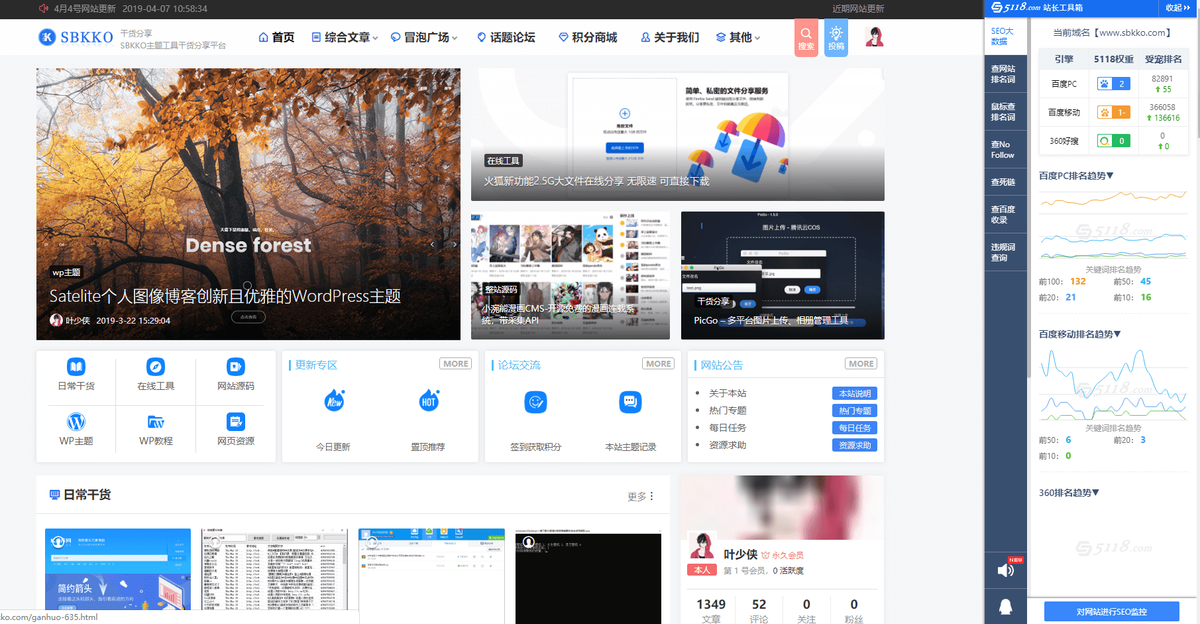1200x624 pixels.
Task: Open the PicGo article thumbnail
Action: (783, 275)
